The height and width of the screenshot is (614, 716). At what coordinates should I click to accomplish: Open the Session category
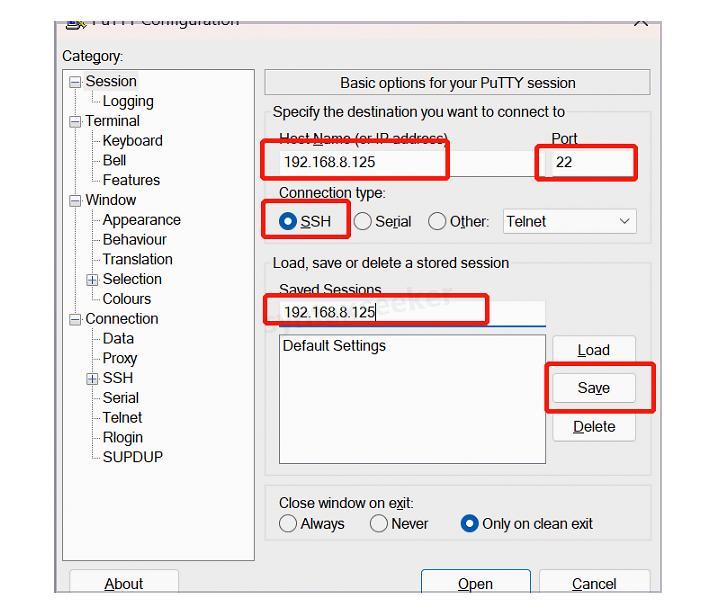pos(111,81)
